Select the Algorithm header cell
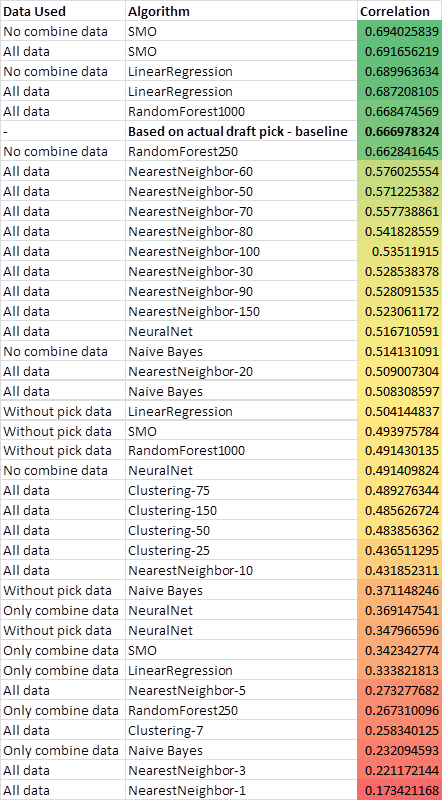Viewport: 443px width, 801px height. coord(241,11)
